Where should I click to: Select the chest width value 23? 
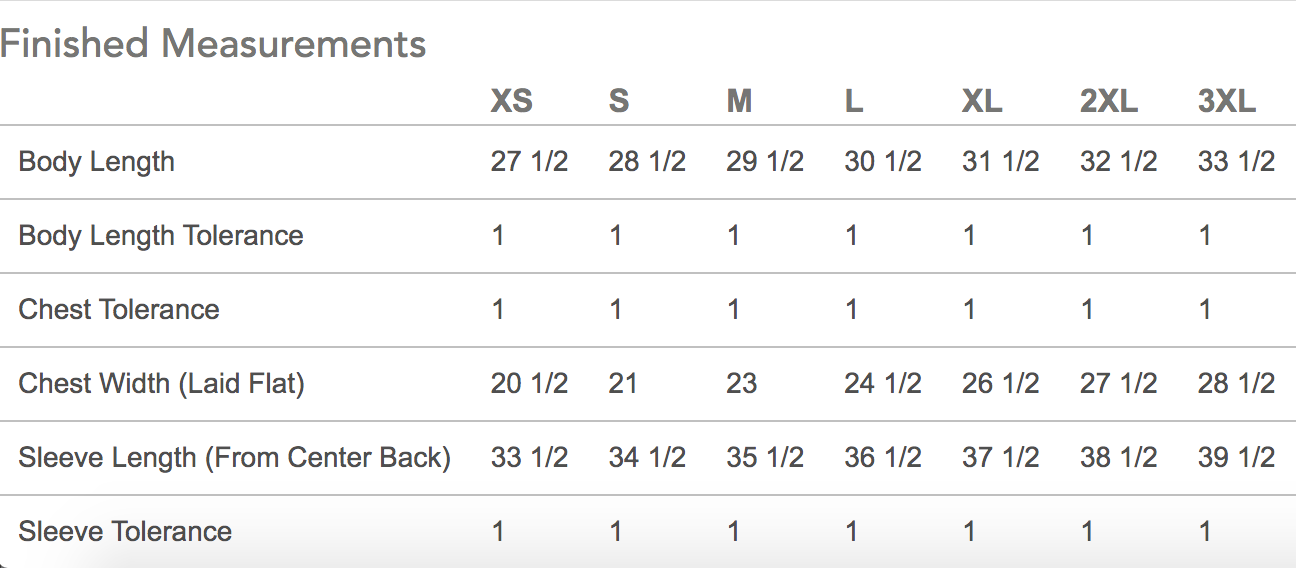(741, 384)
